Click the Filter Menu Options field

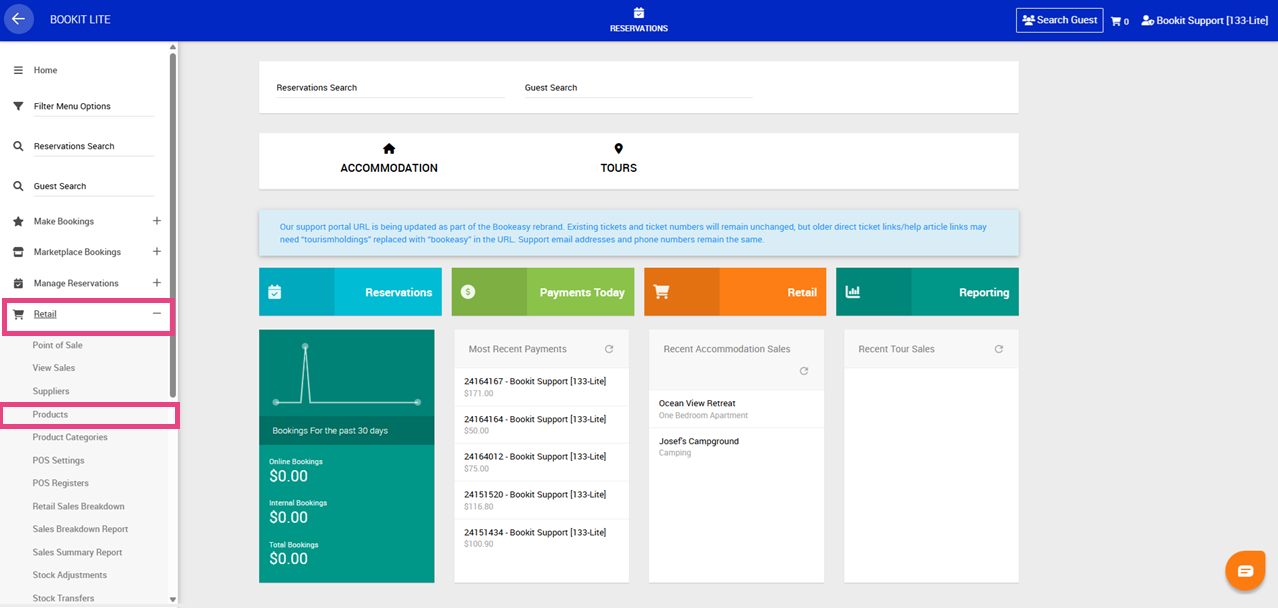click(x=94, y=106)
